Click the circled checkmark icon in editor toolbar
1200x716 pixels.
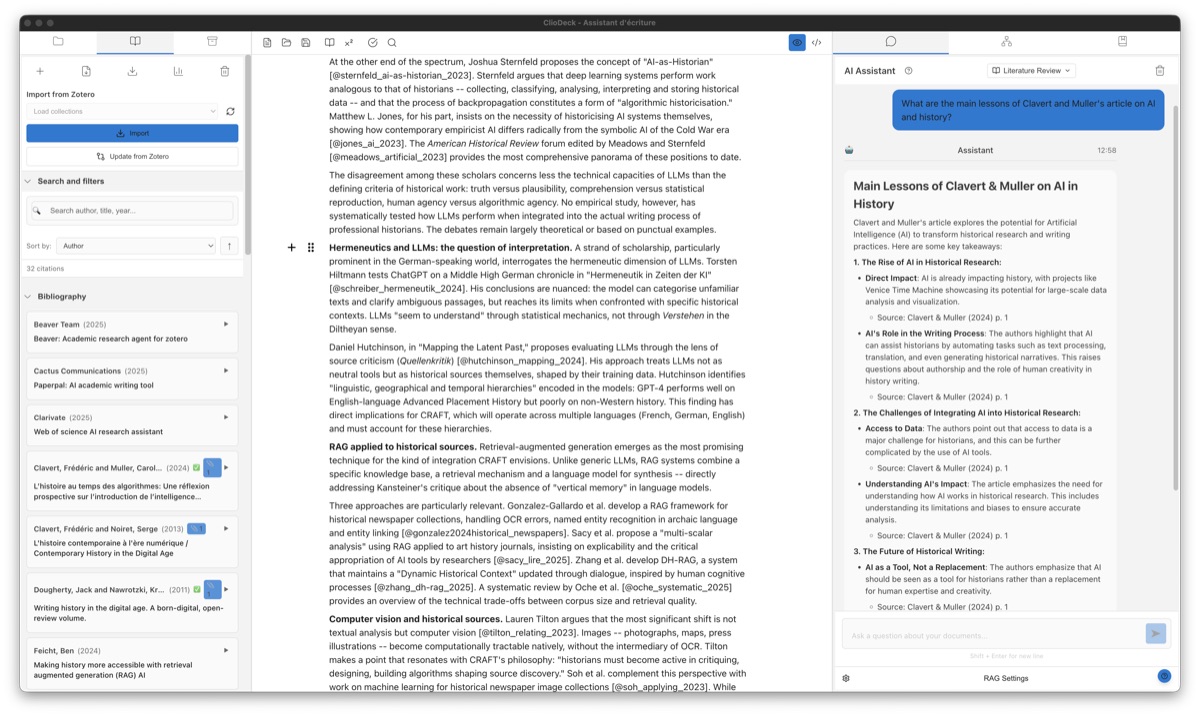point(372,43)
